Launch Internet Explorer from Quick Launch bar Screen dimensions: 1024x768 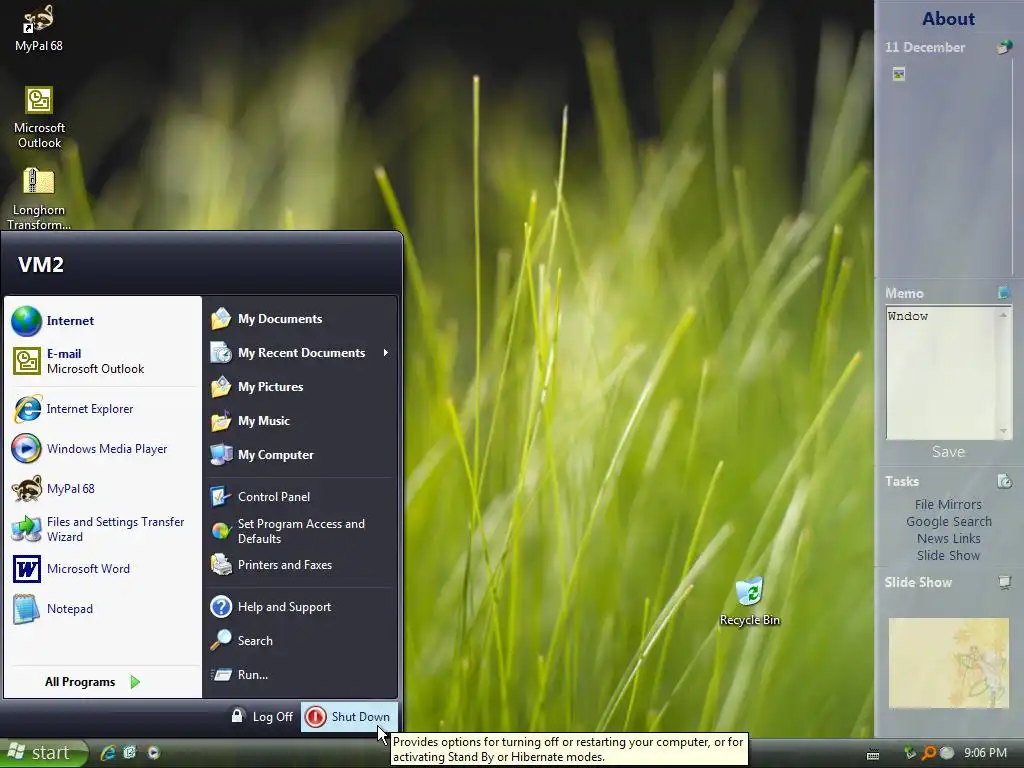coord(108,752)
